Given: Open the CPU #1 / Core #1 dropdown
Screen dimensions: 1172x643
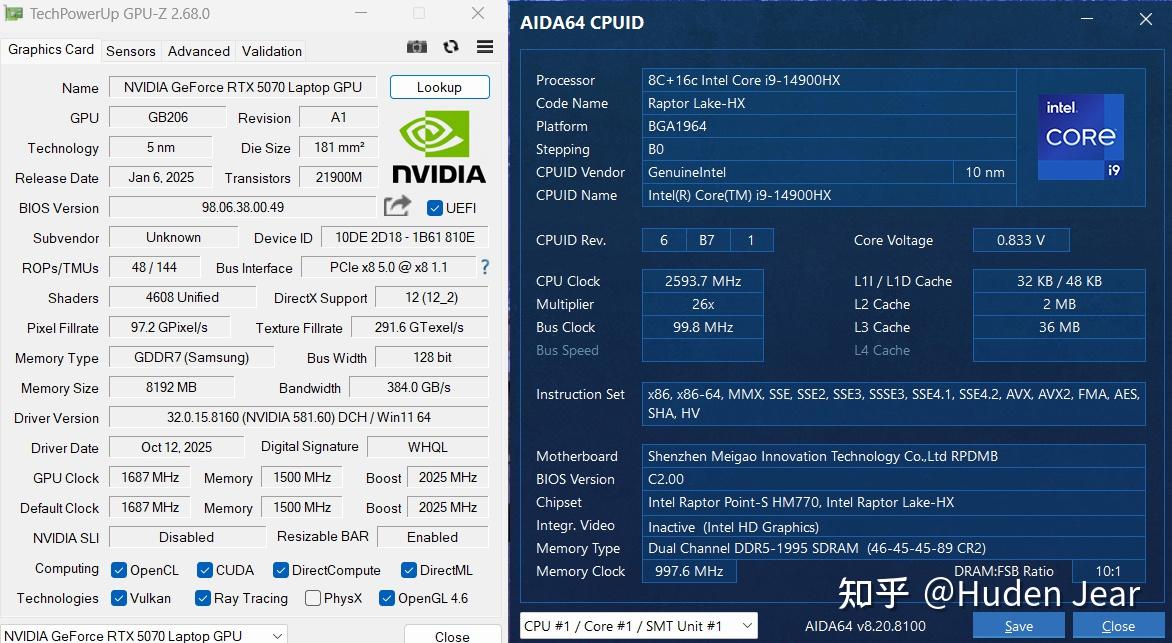Looking at the screenshot, I should (x=638, y=626).
